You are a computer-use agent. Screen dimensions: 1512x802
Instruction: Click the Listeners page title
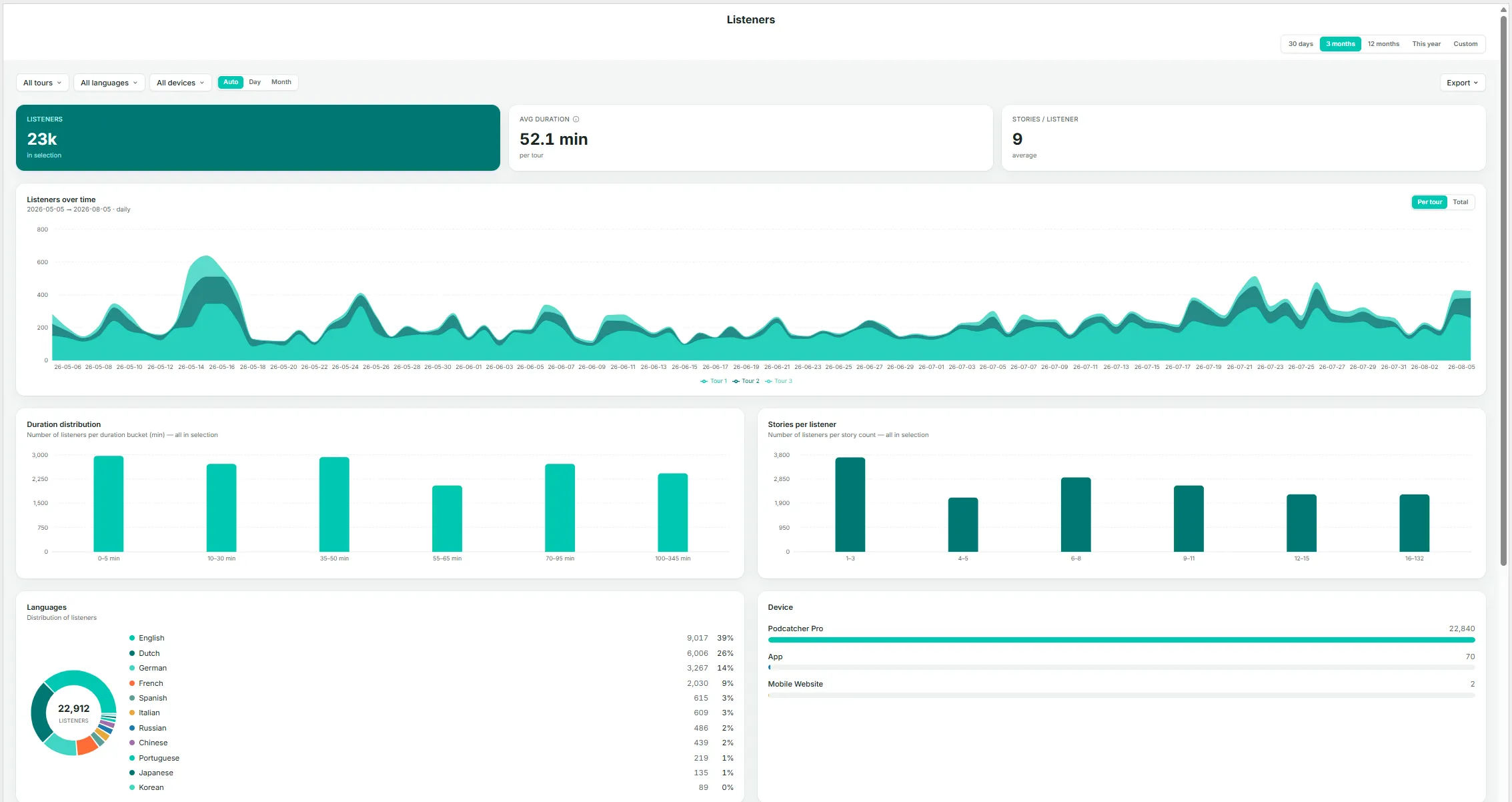750,20
